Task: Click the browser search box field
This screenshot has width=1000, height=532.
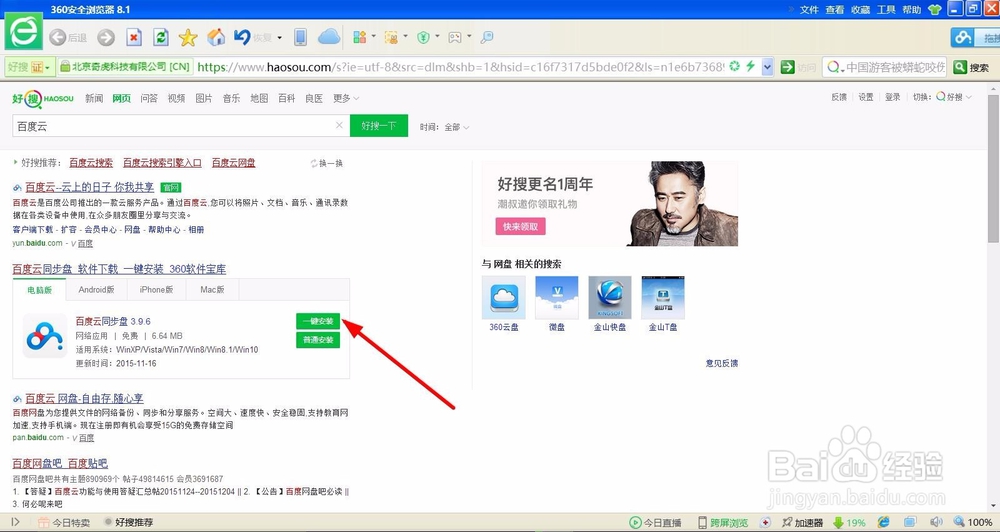Action: [x=885, y=67]
